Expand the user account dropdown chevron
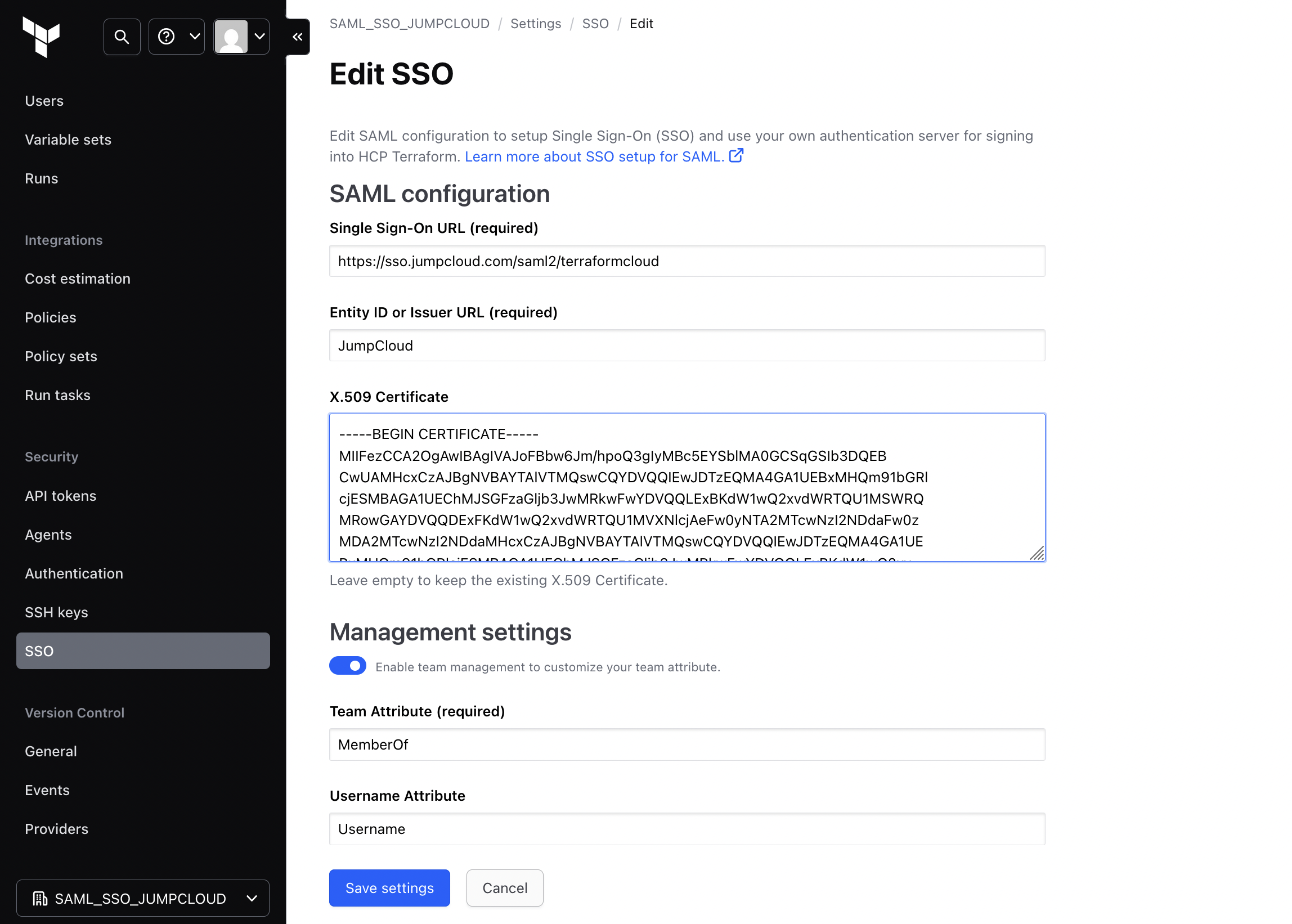Image resolution: width=1292 pixels, height=924 pixels. pyautogui.click(x=260, y=37)
